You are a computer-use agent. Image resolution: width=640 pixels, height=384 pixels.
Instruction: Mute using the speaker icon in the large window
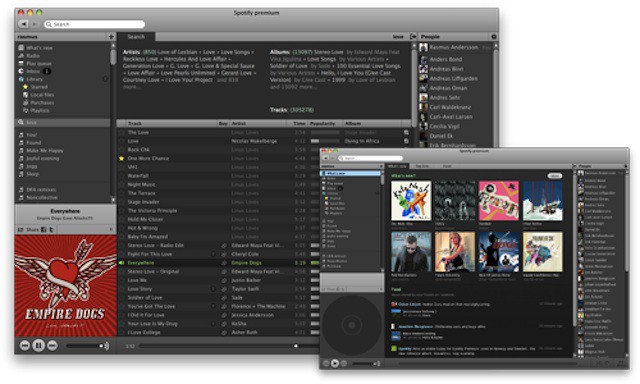[x=106, y=346]
